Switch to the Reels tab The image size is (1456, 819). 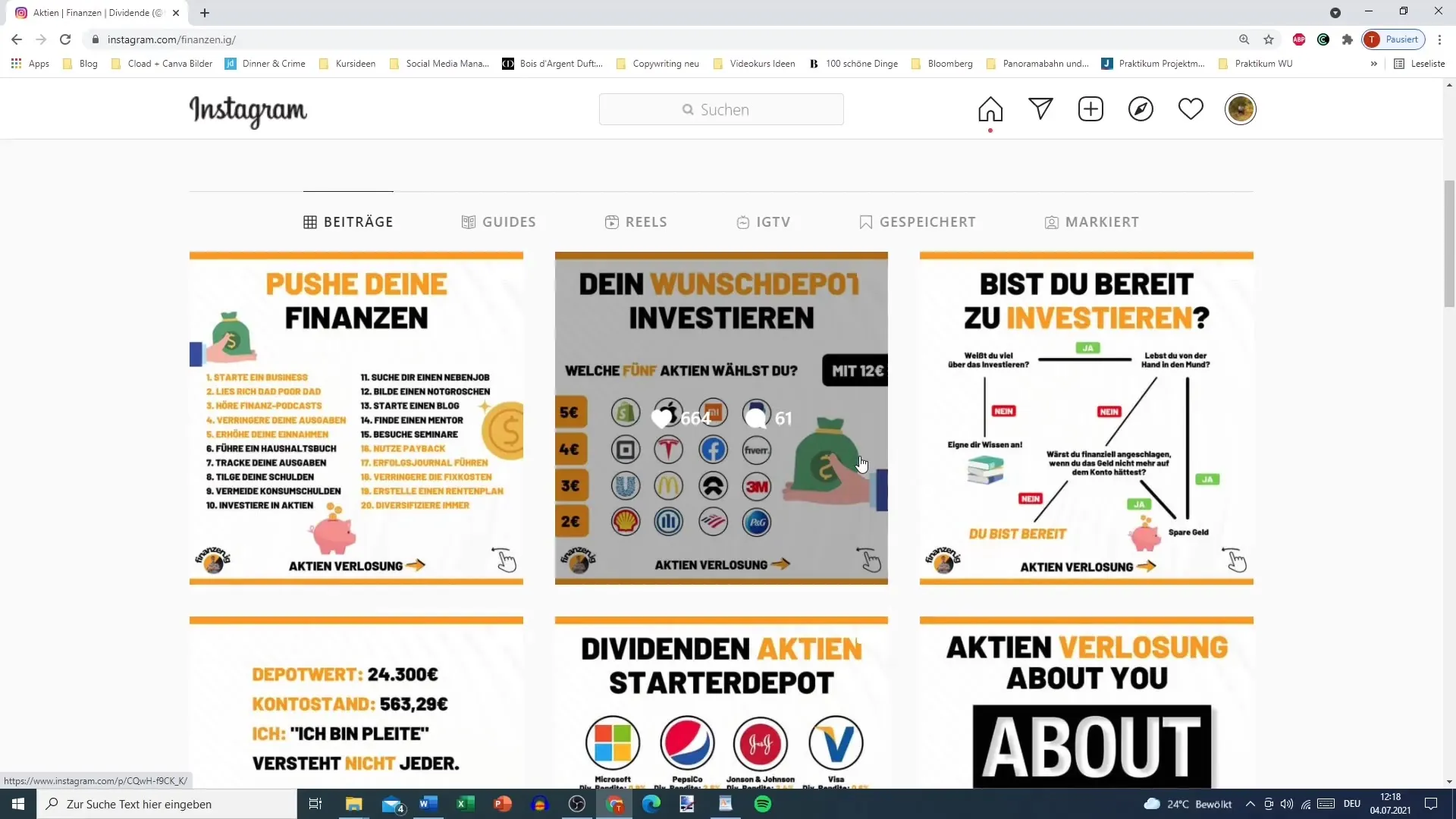[635, 222]
